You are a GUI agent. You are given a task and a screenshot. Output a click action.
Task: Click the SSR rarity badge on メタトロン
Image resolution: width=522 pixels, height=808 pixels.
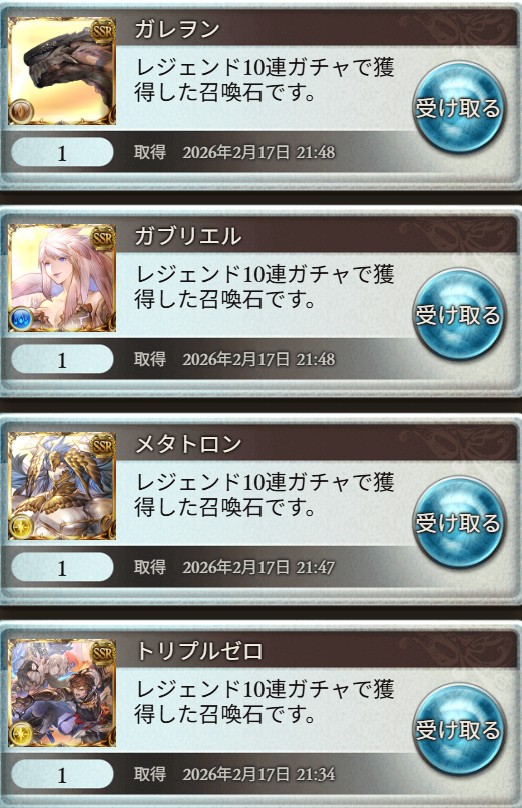tap(102, 446)
